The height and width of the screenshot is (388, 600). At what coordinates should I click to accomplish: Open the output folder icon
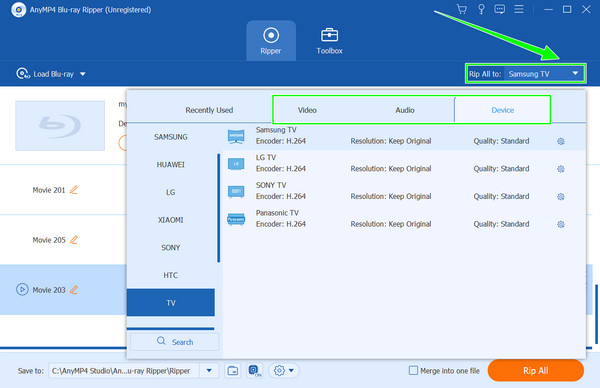(233, 370)
